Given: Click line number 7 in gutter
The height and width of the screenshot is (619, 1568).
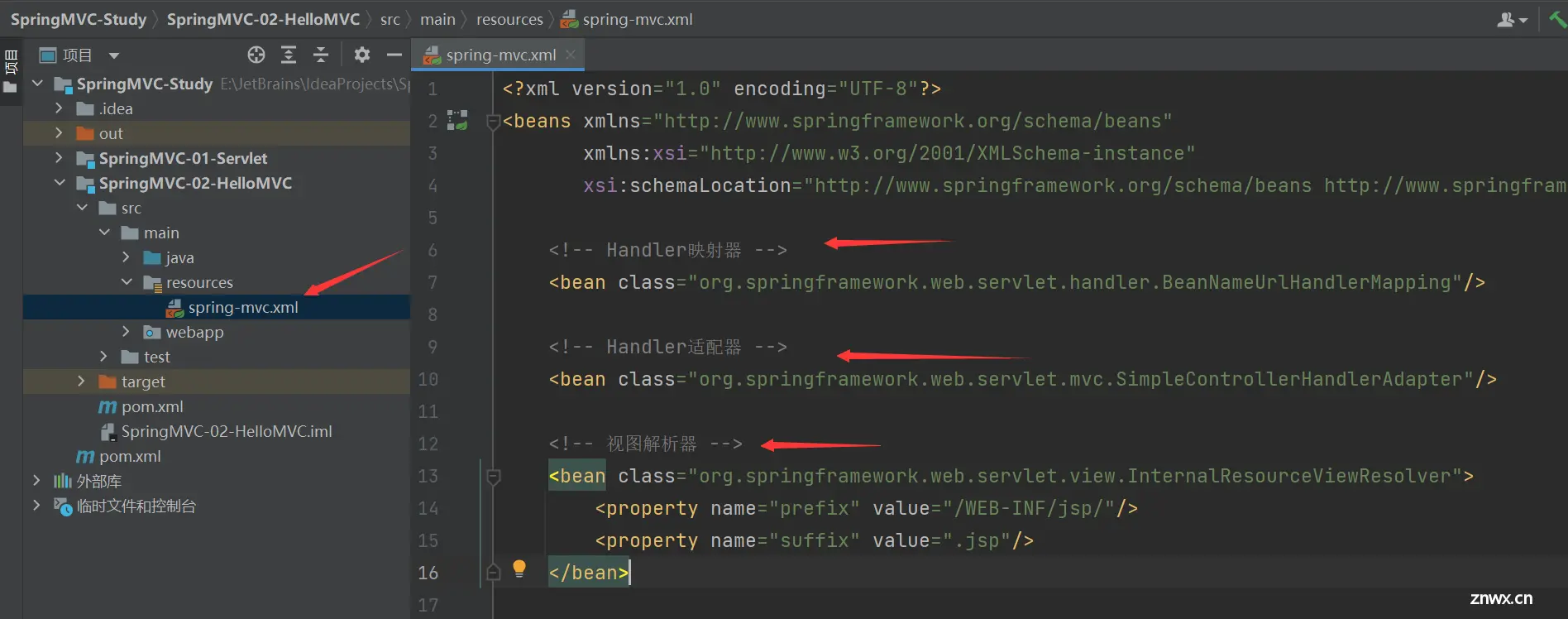Looking at the screenshot, I should pos(433,282).
